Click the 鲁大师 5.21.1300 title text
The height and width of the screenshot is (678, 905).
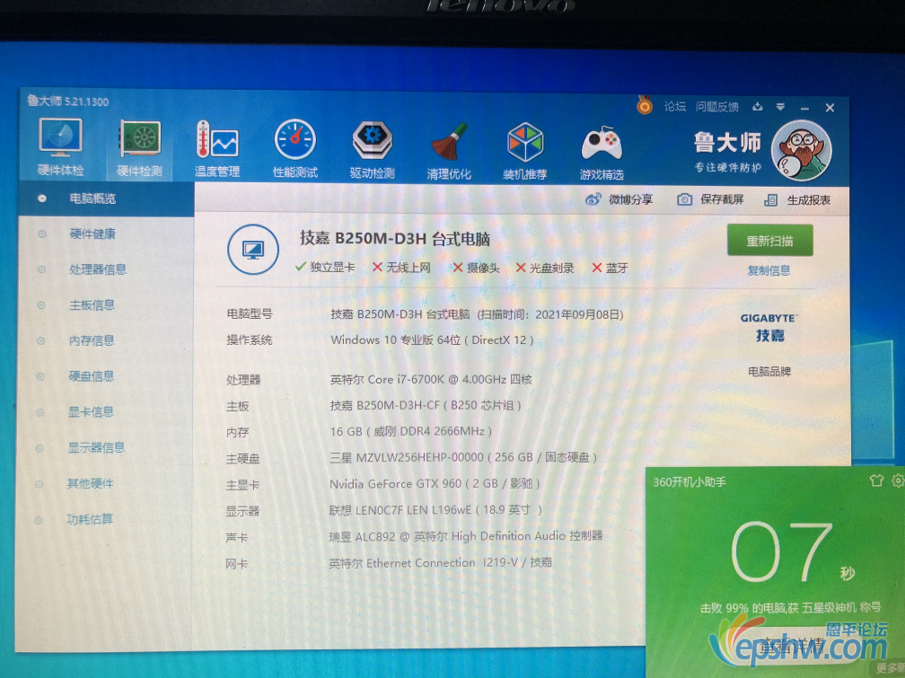pos(68,102)
